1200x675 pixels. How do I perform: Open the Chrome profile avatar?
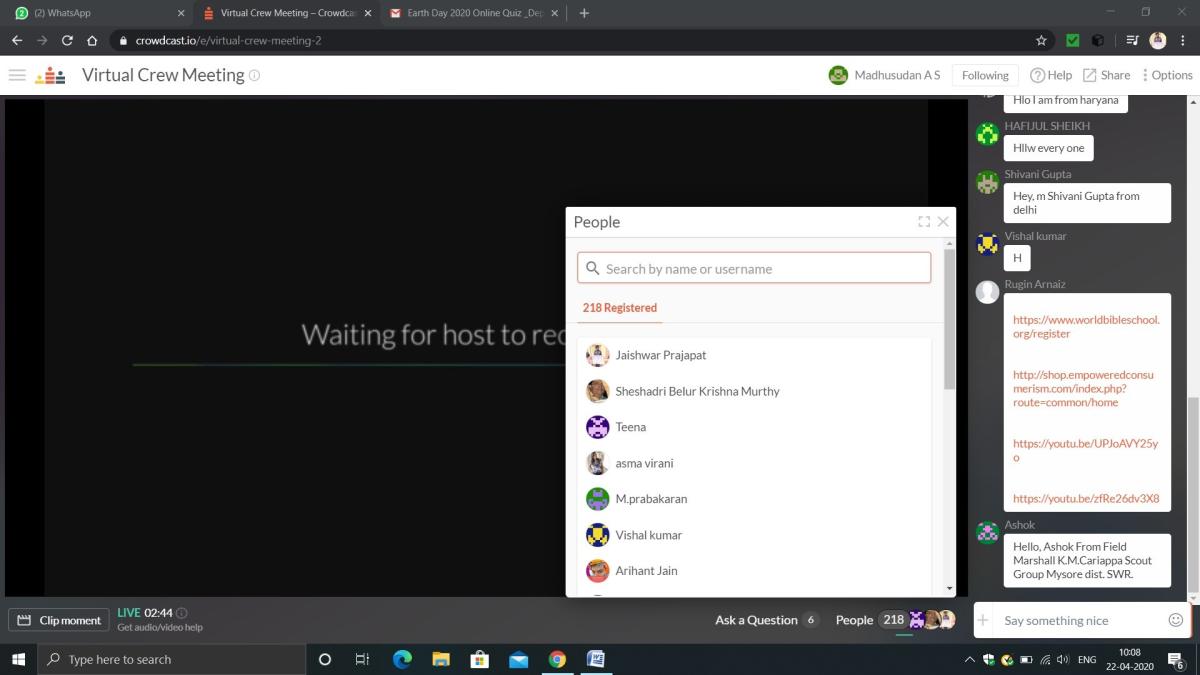tap(1158, 41)
